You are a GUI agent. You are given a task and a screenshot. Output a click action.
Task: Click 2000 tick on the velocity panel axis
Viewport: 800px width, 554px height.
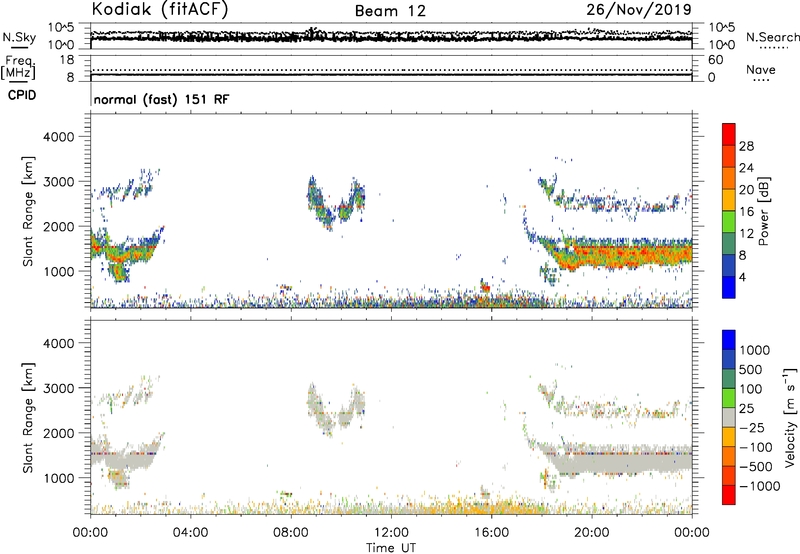pyautogui.click(x=58, y=433)
